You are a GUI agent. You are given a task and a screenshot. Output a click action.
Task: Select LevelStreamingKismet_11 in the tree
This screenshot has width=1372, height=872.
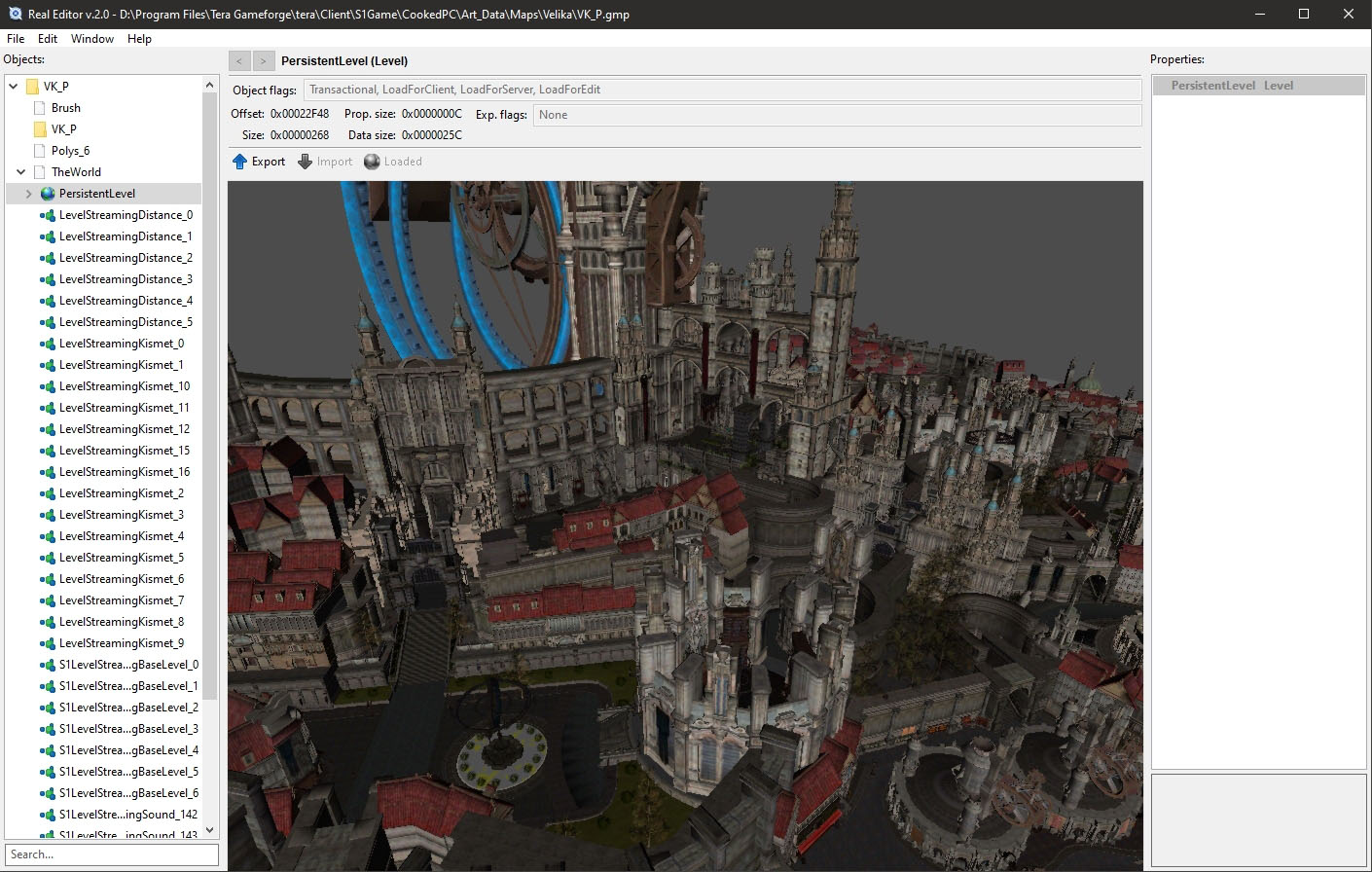click(125, 408)
